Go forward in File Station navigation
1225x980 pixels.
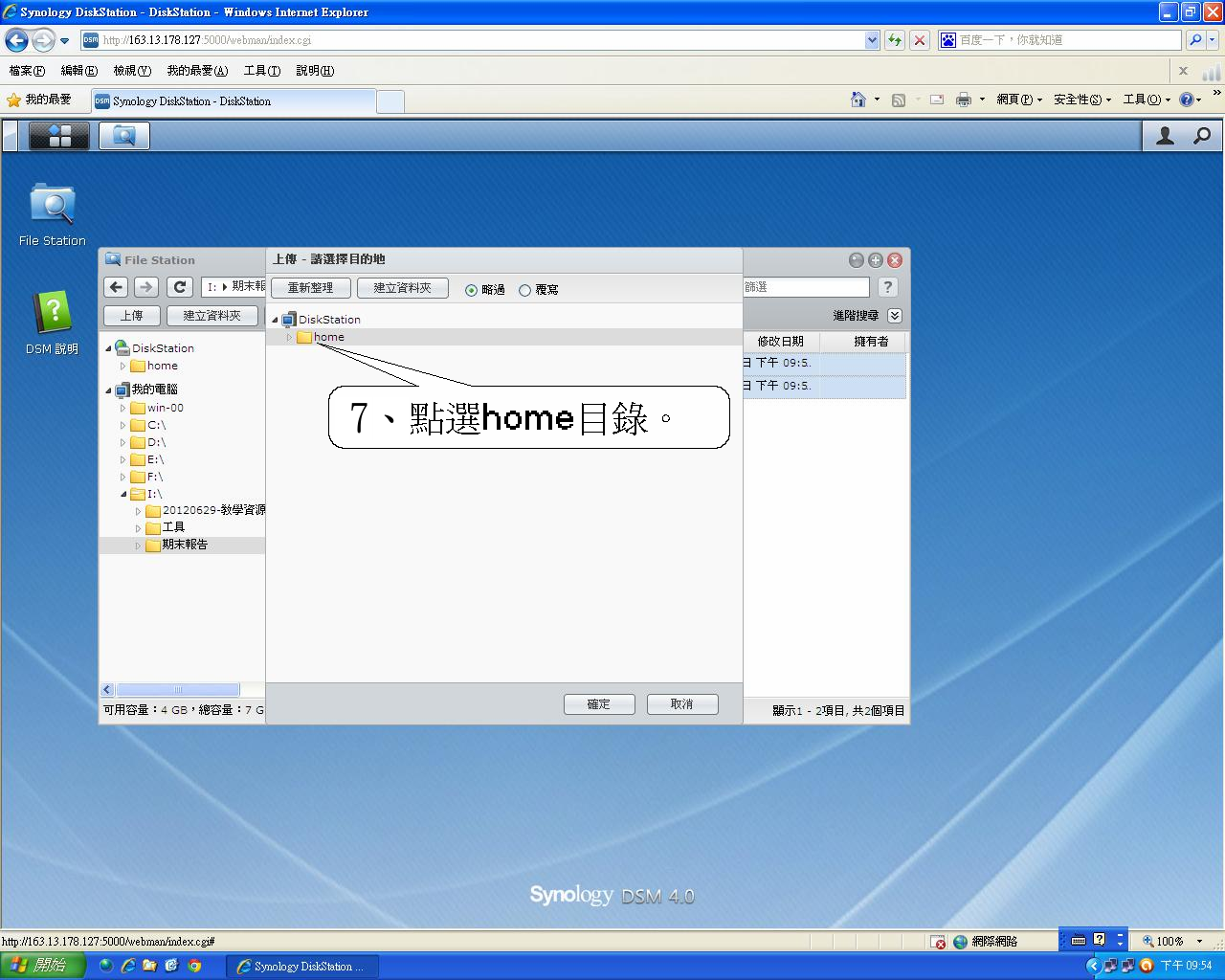click(x=146, y=286)
